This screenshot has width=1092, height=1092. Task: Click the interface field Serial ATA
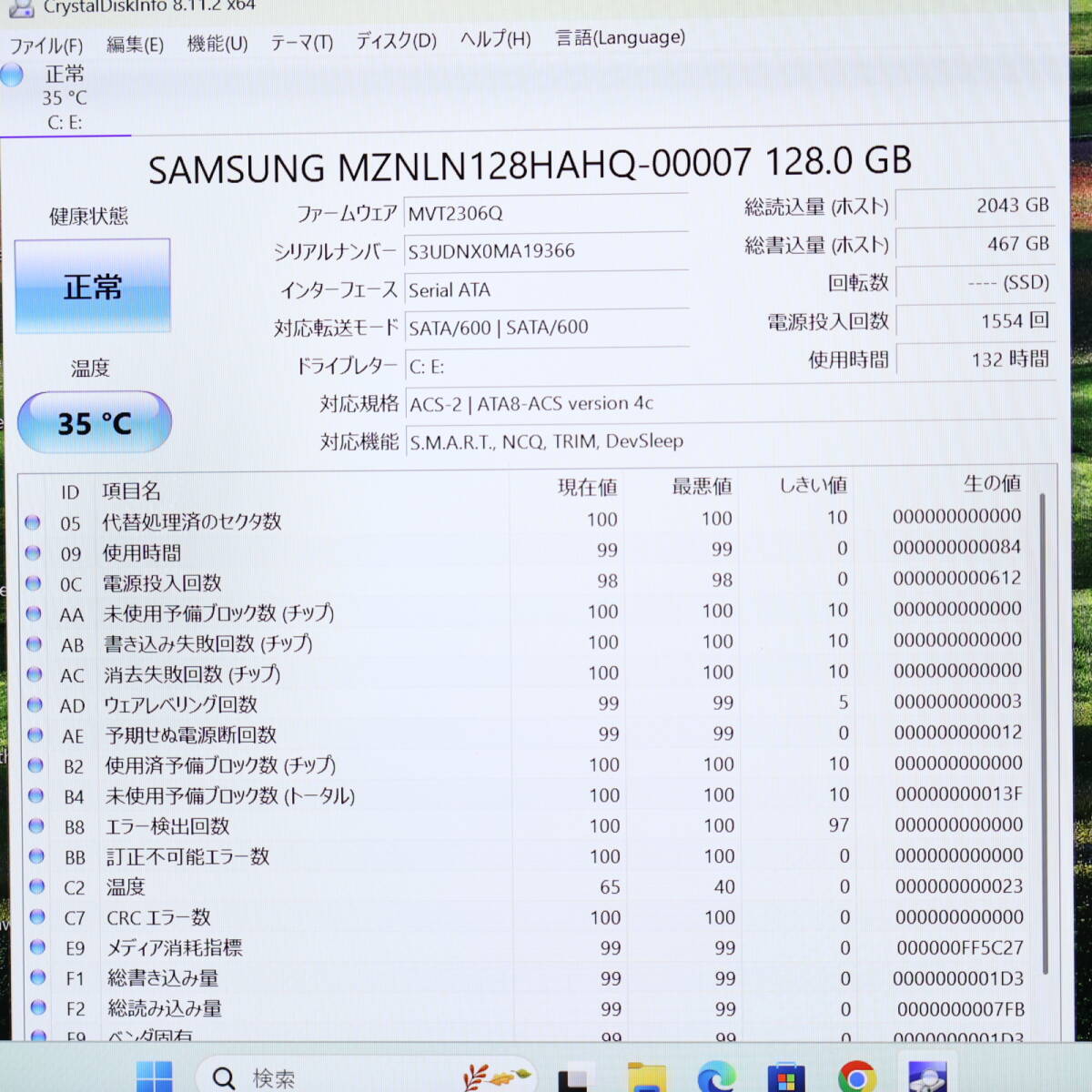coord(546,289)
